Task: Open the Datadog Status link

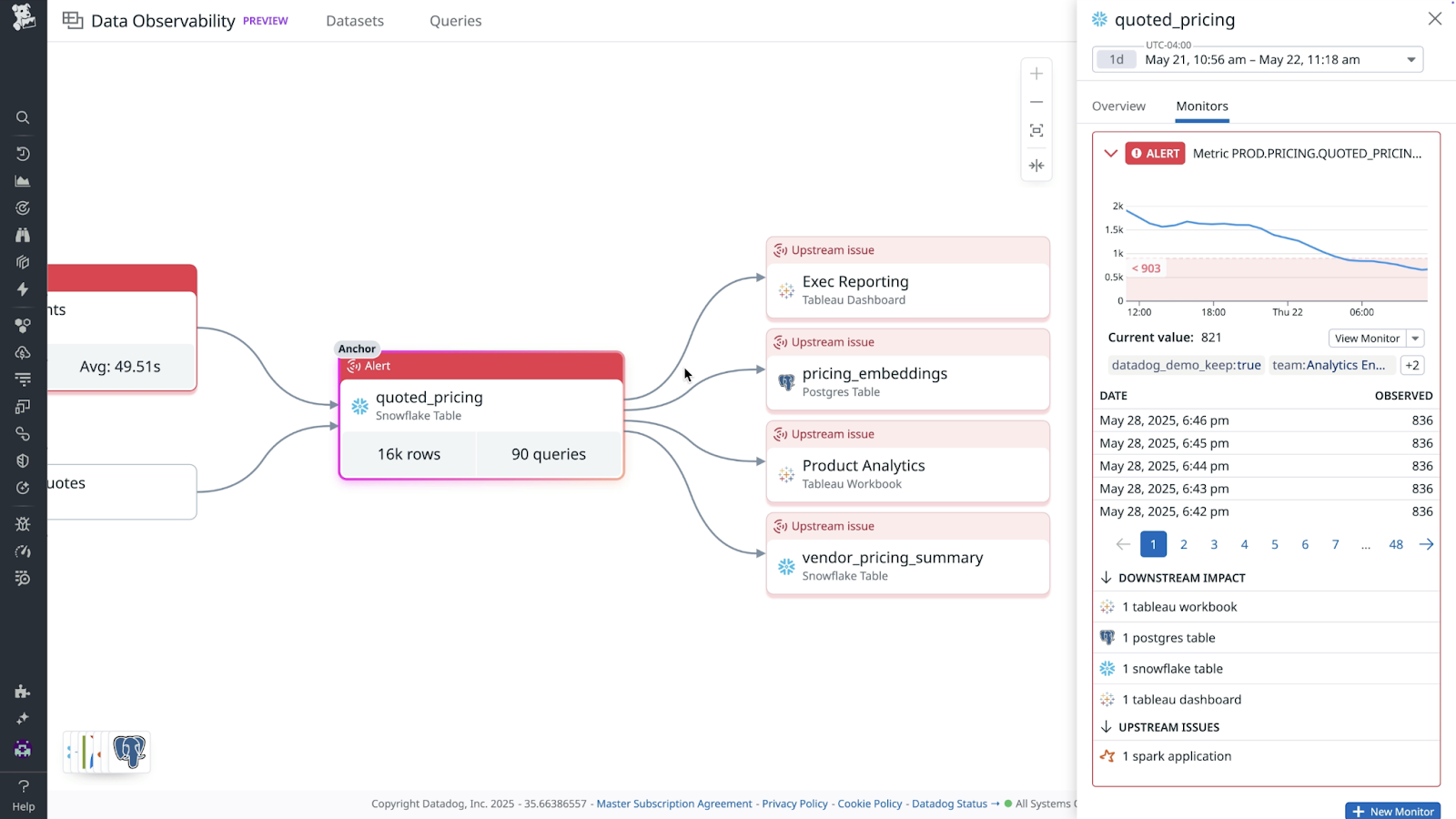Action: (955, 804)
